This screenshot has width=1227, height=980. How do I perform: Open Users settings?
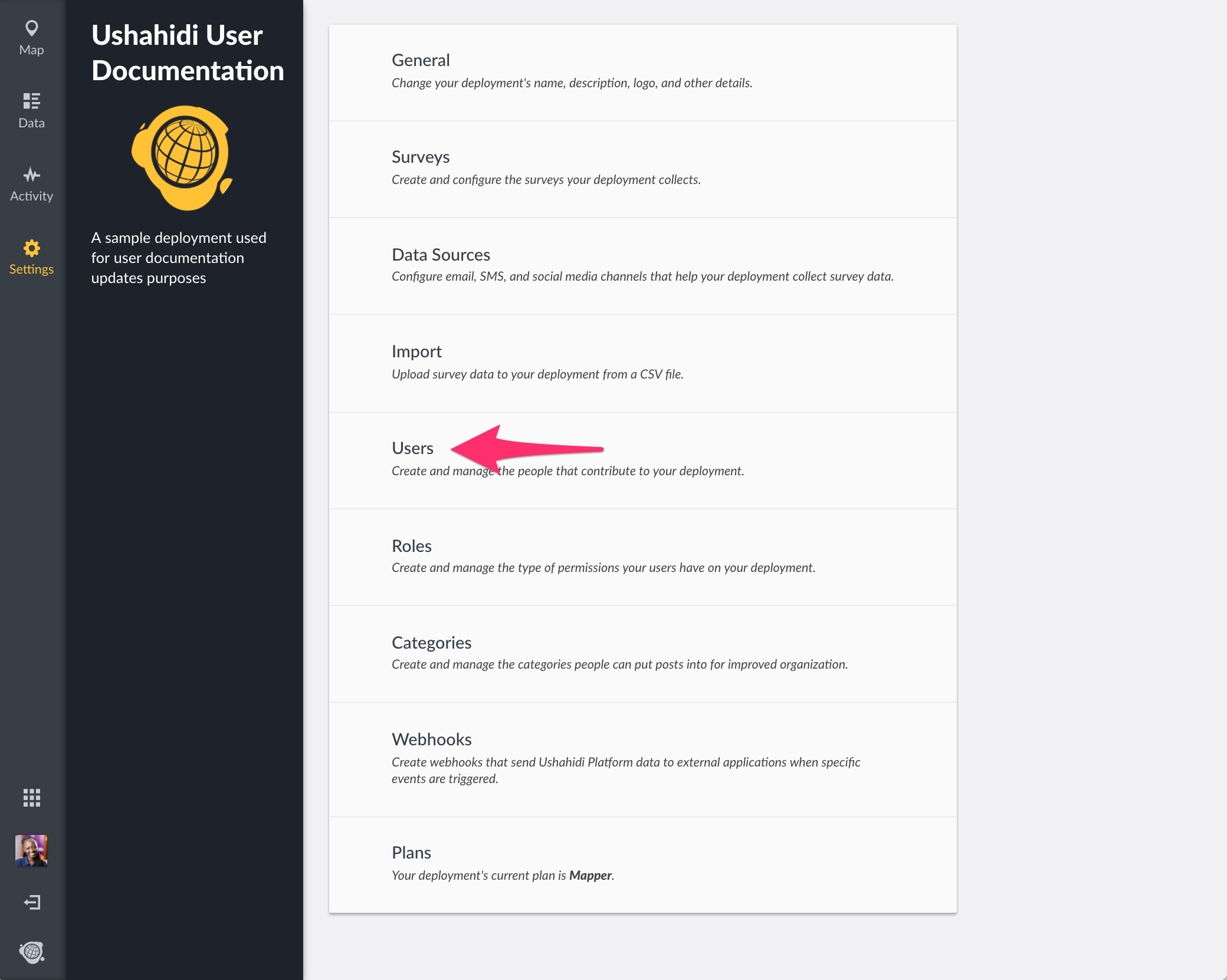click(412, 448)
